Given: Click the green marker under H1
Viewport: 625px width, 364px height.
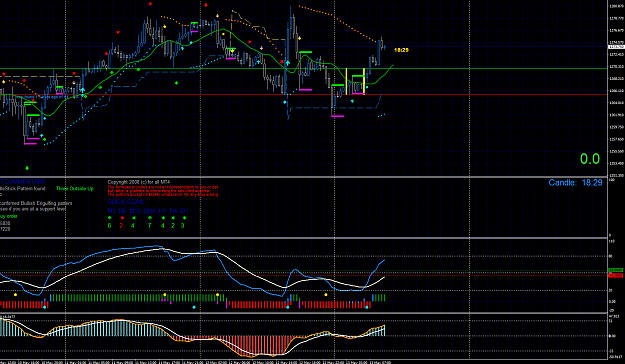Looking at the screenshot, I should pyautogui.click(x=163, y=218).
